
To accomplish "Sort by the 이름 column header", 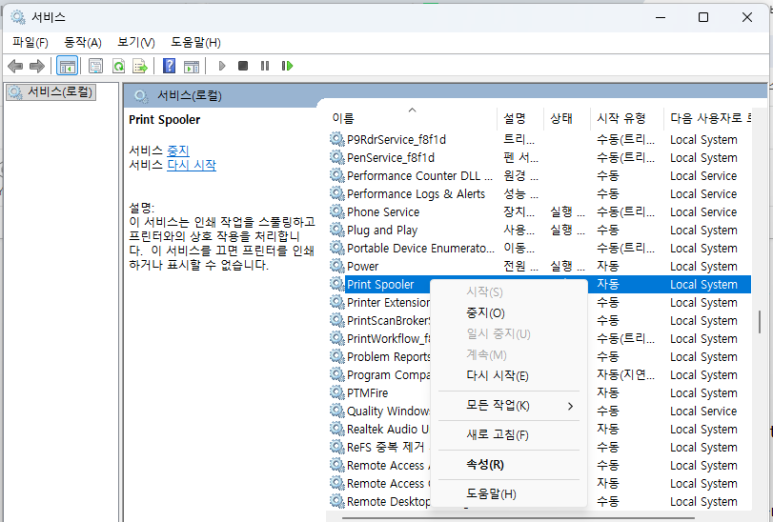I will coord(412,118).
